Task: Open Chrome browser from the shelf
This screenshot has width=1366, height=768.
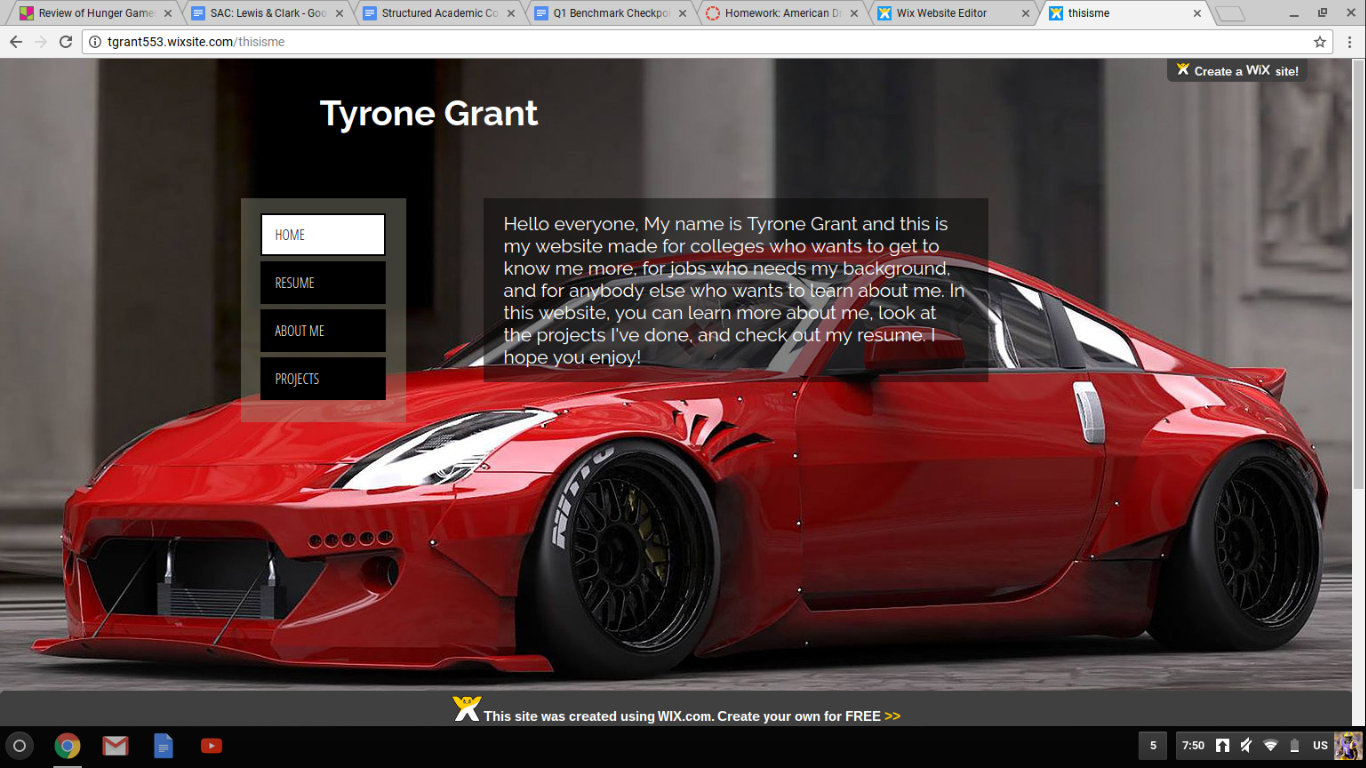Action: pyautogui.click(x=68, y=746)
